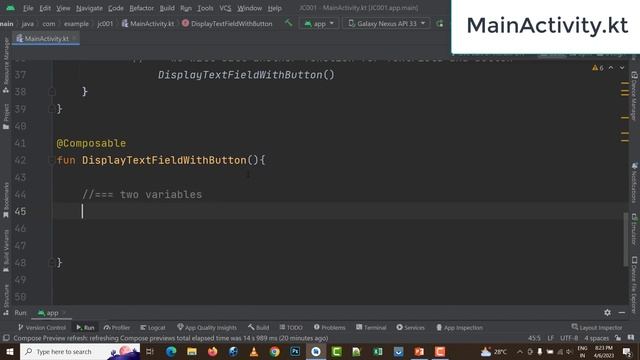Click the Make Project hammer icon
Image resolution: width=640 pixels, height=360 pixels.
click(288, 23)
